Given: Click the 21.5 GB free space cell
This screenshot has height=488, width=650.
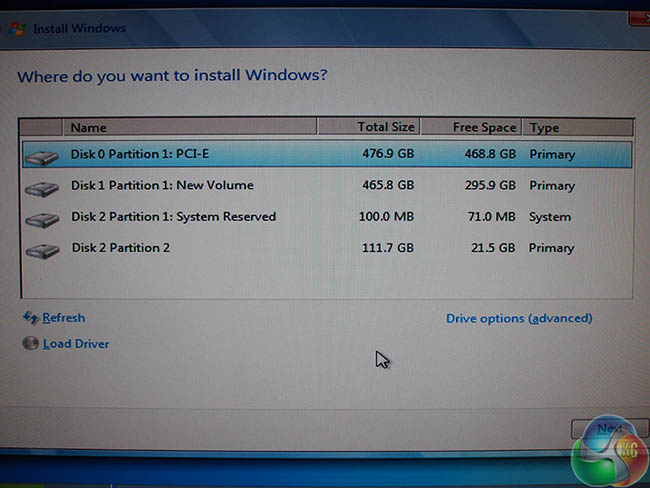Looking at the screenshot, I should (493, 248).
